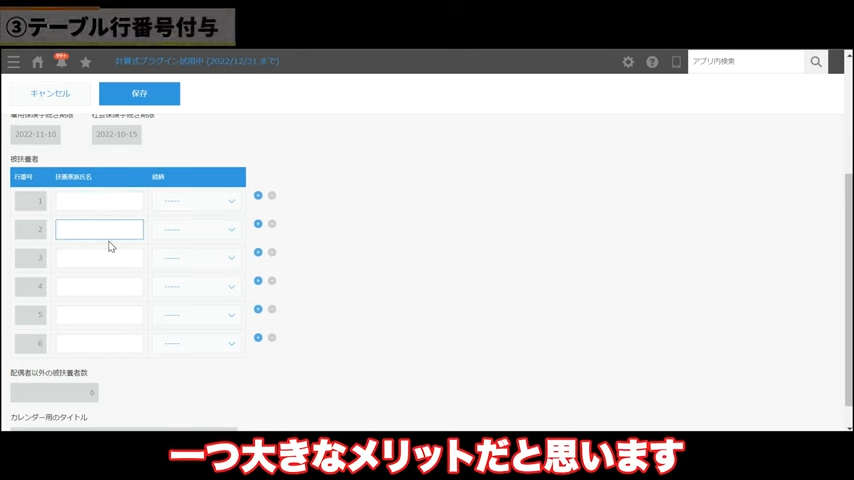Click the カレンダー用のタイトル label
The width and height of the screenshot is (854, 480).
pos(49,417)
